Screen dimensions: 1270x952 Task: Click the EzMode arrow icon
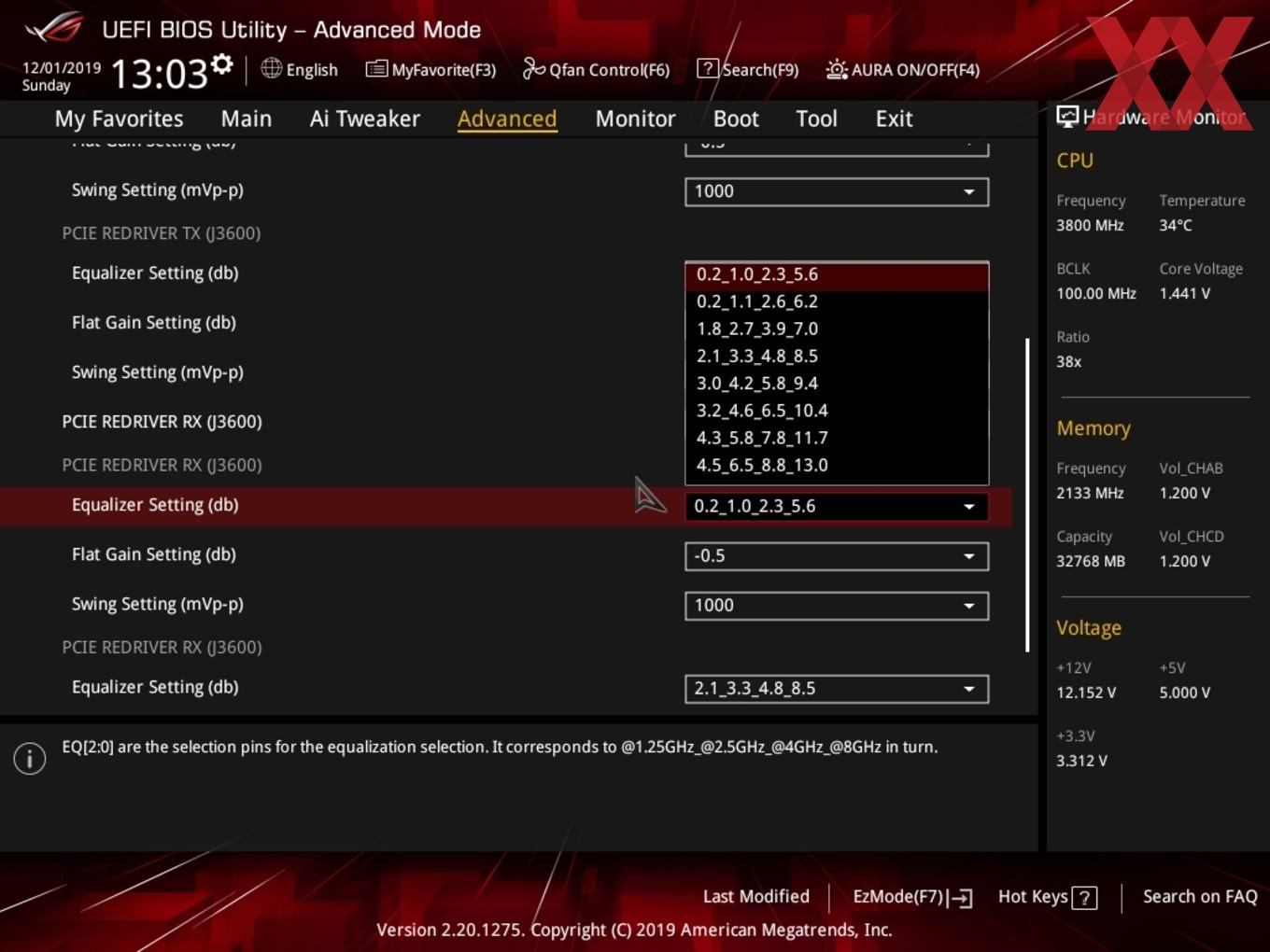[x=960, y=898]
